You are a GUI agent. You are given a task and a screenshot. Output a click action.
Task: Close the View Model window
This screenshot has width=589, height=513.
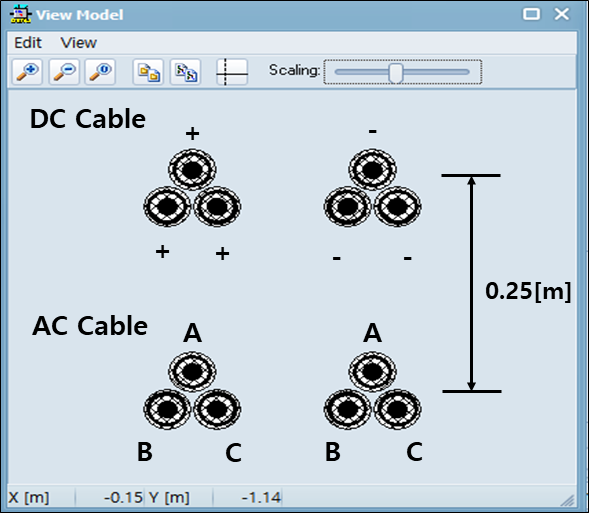click(562, 14)
